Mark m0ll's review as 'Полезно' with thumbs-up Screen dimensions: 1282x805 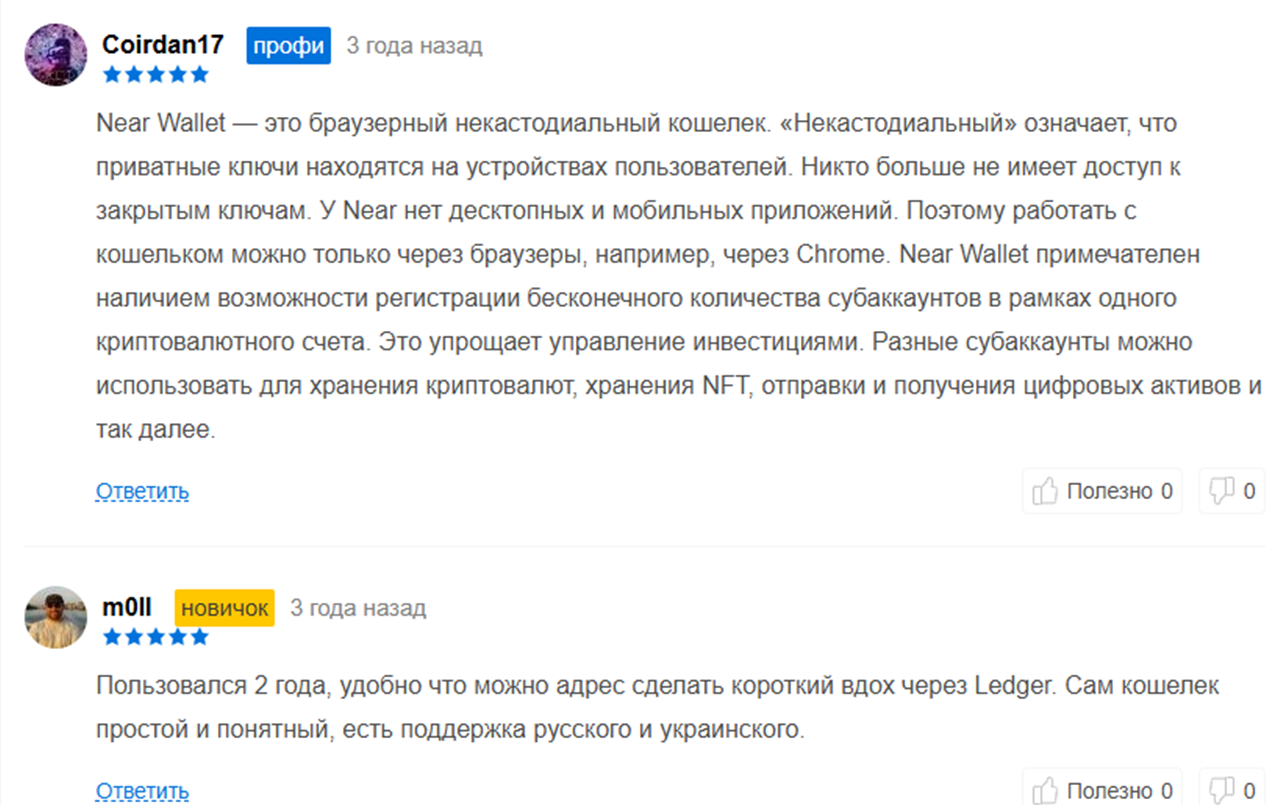1102,791
